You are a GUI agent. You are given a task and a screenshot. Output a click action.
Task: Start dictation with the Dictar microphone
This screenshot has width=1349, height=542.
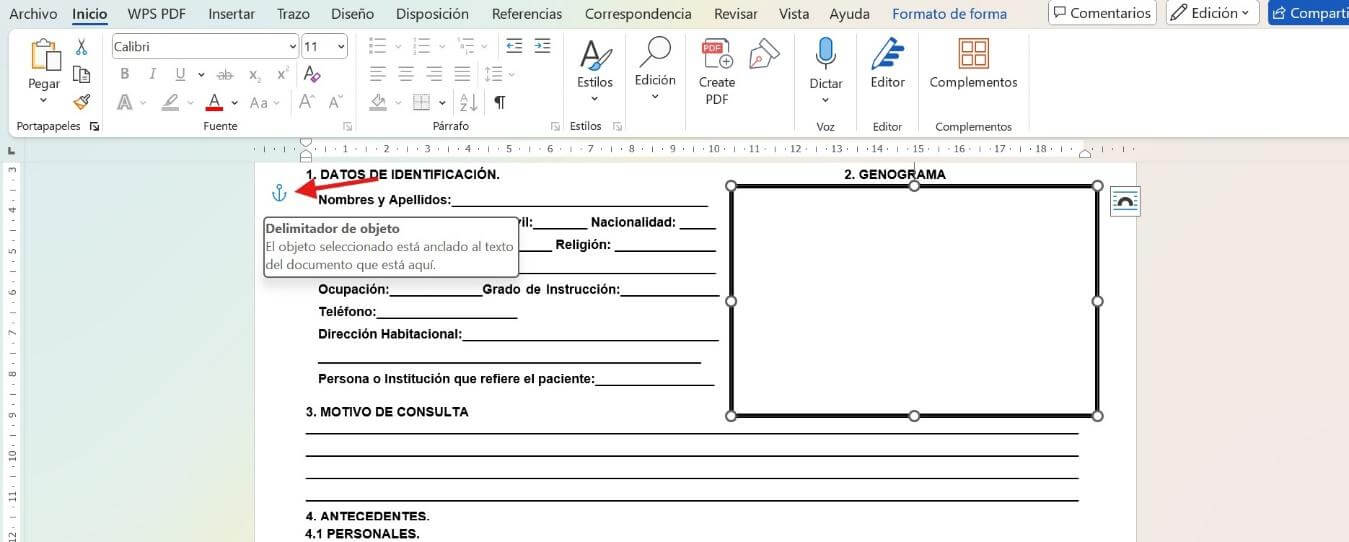point(826,54)
